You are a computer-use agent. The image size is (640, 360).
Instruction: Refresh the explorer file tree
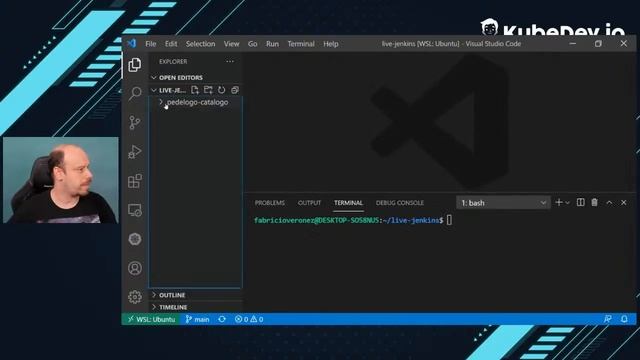(221, 90)
